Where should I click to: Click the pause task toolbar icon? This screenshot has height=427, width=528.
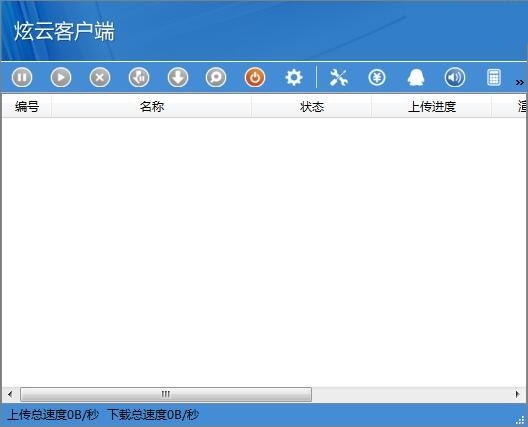[x=22, y=77]
